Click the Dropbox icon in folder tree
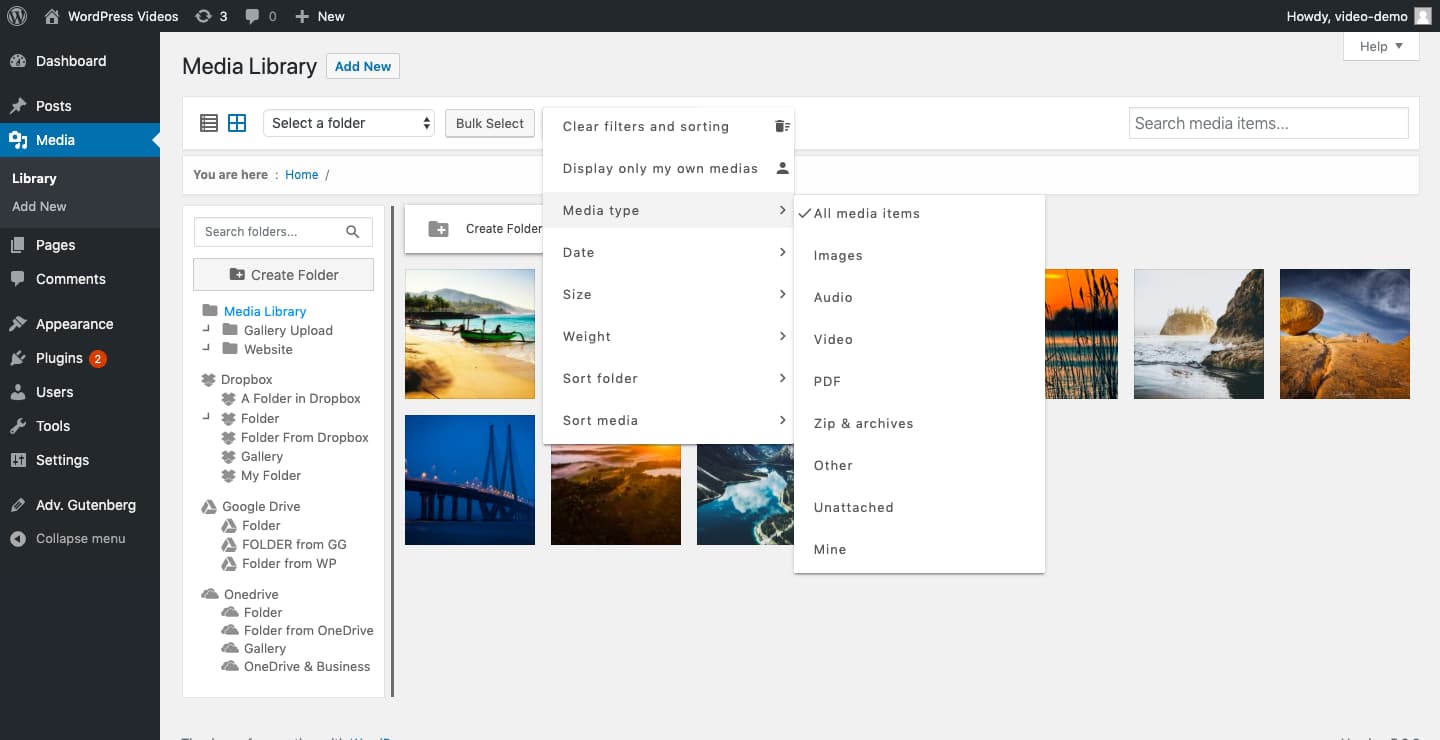Screen dimensions: 1440x740 (x=208, y=380)
